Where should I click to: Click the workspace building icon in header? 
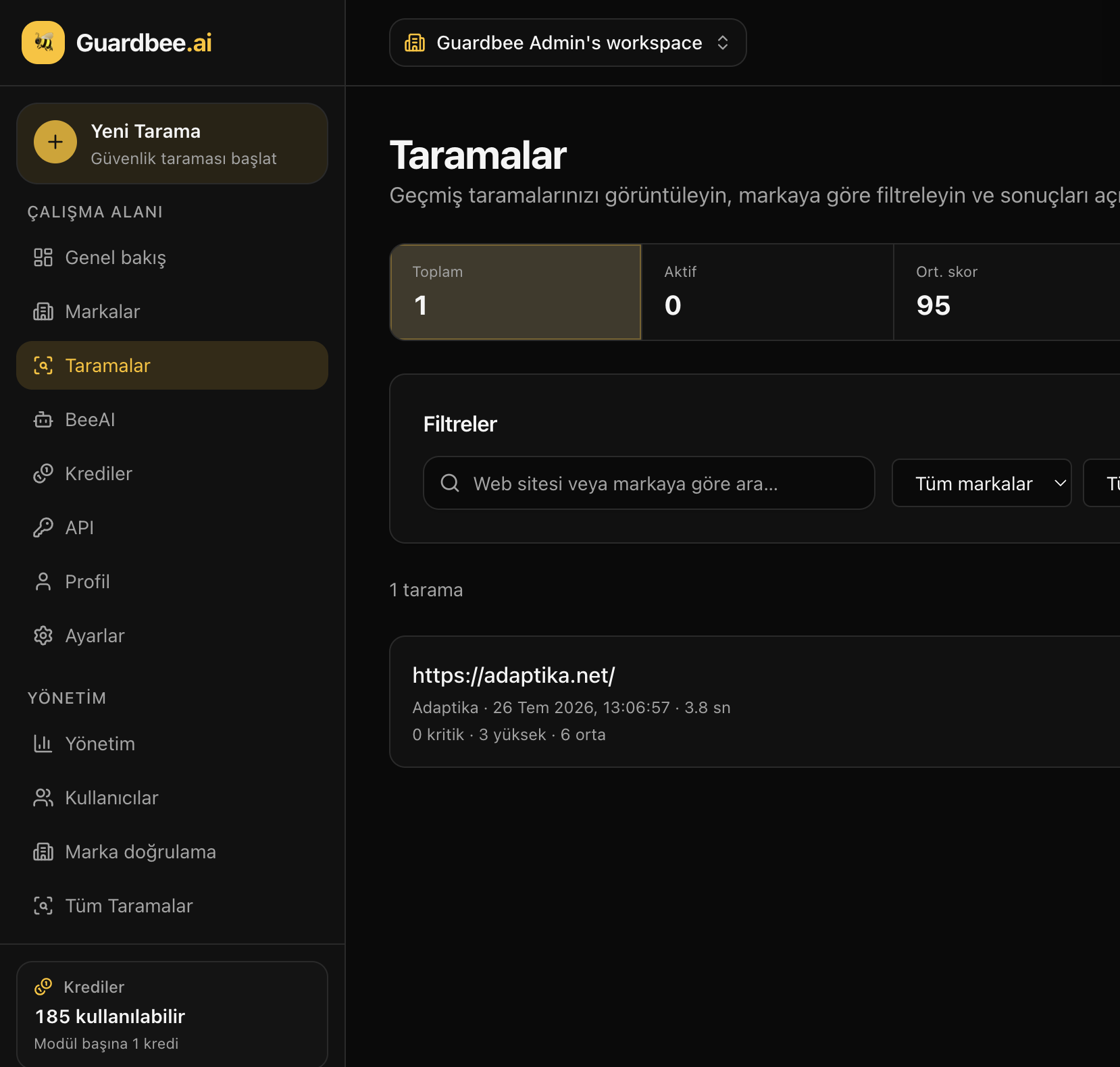[x=415, y=43]
